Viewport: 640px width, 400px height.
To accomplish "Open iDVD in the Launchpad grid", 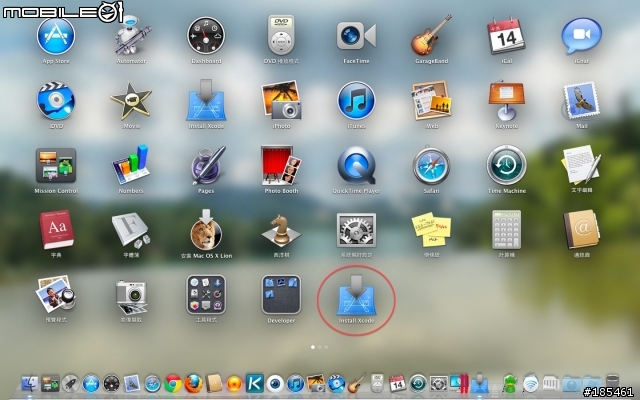I will (x=56, y=101).
